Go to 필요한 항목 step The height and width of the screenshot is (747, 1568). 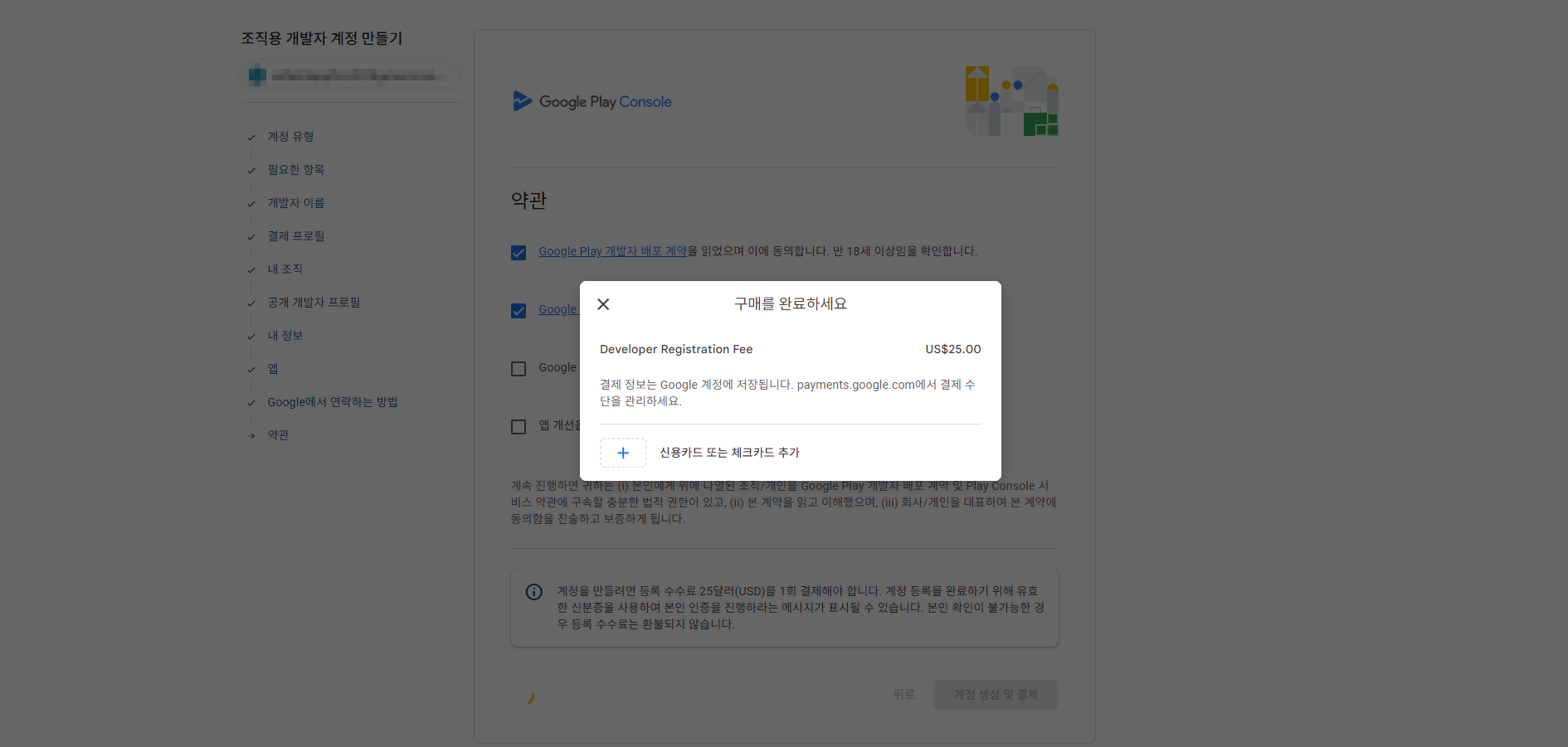[296, 170]
